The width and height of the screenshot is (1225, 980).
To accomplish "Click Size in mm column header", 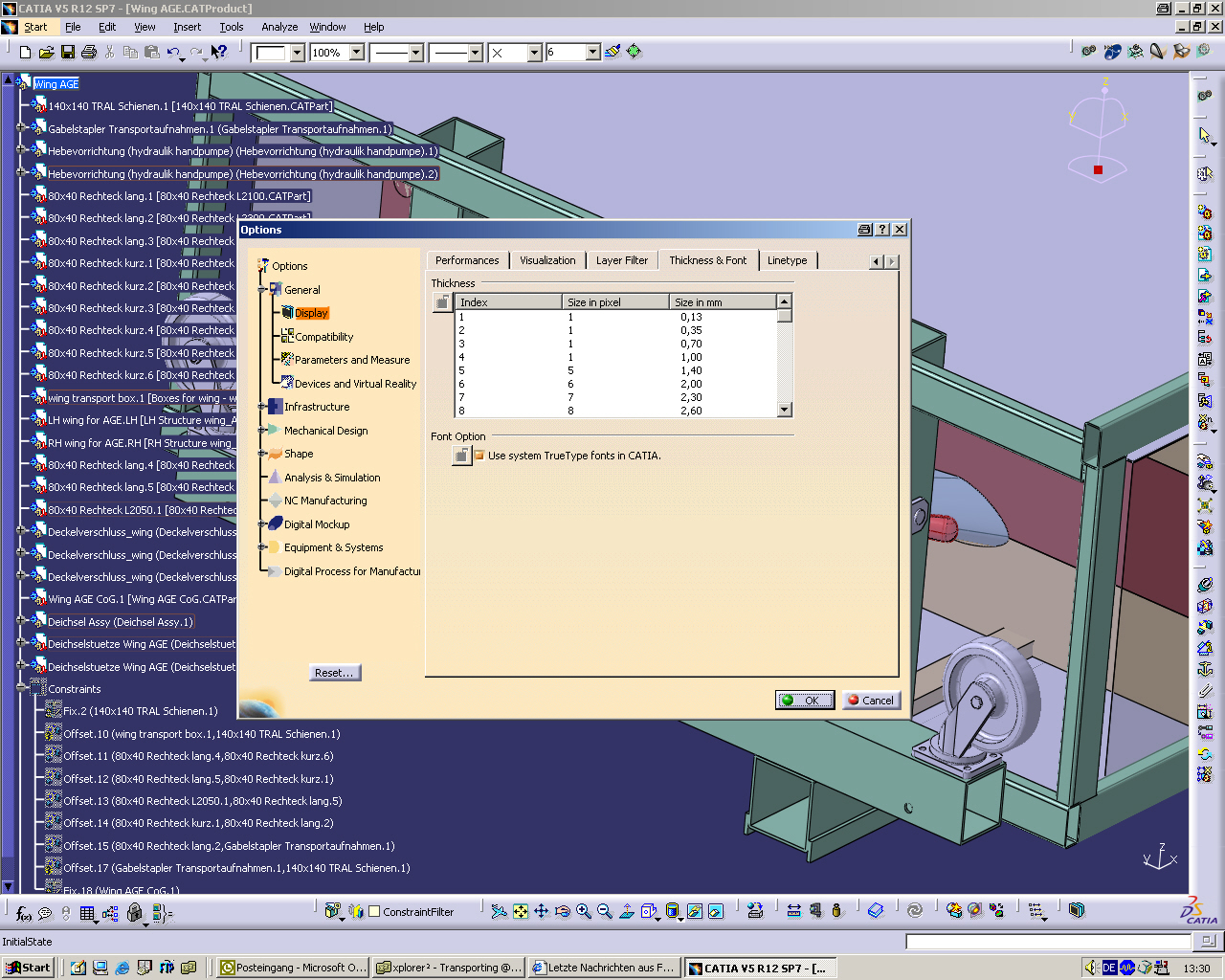I will tap(723, 302).
